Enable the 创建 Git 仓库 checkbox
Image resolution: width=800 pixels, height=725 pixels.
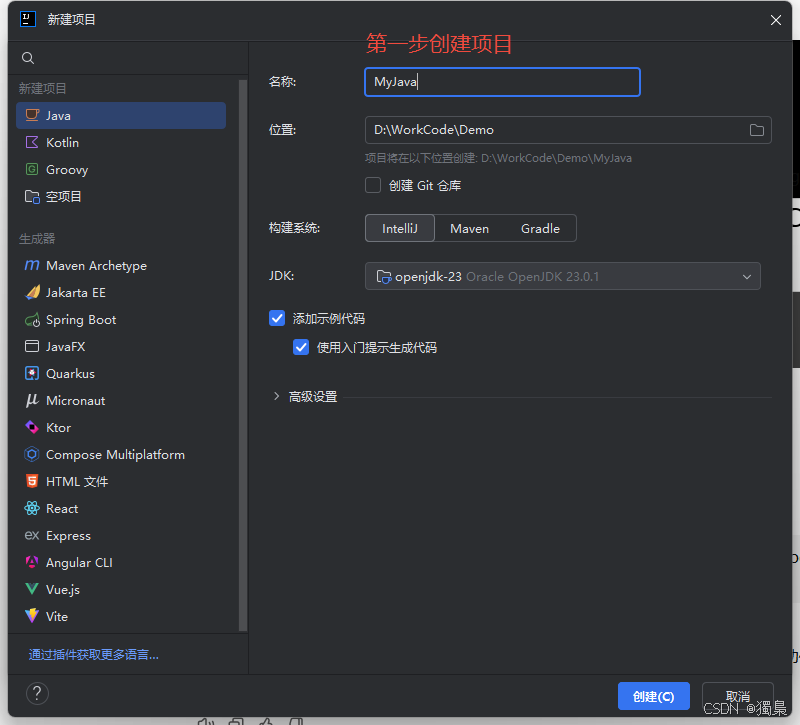[373, 184]
